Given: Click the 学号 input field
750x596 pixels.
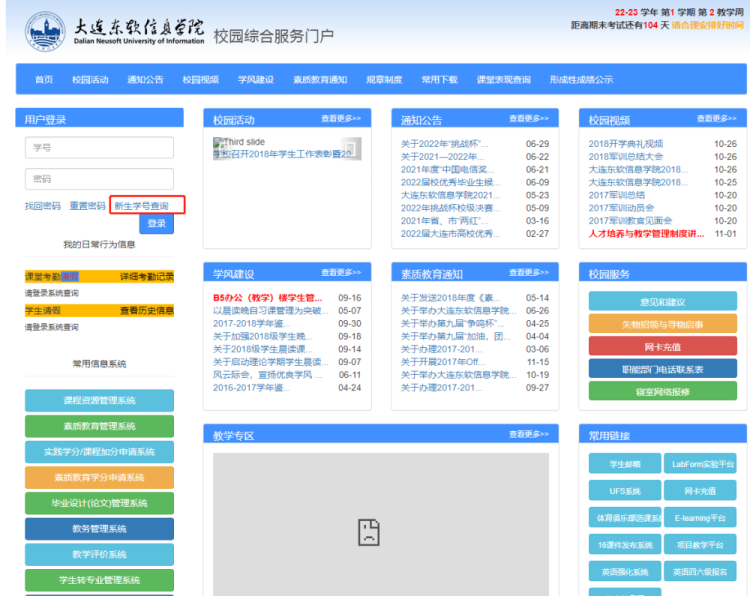Looking at the screenshot, I should tap(99, 147).
